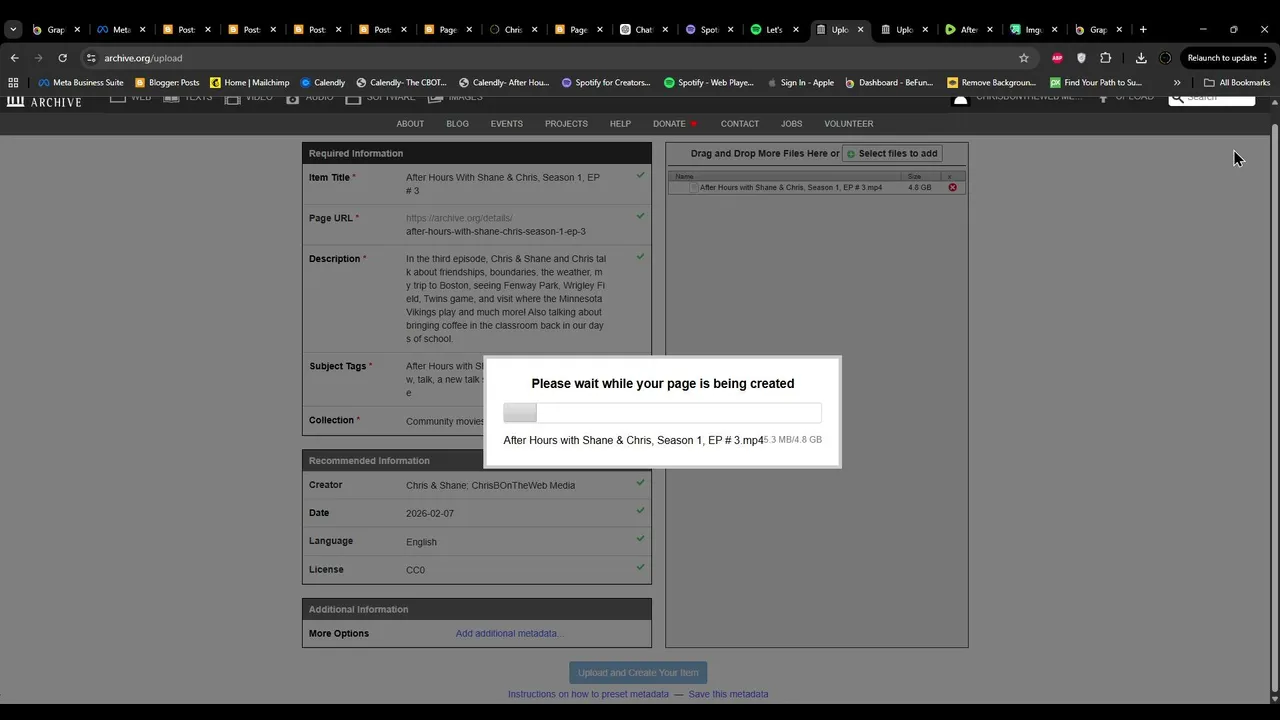This screenshot has height=720, width=1280.
Task: Open the tab search dropdown arrow
Action: point(13,29)
